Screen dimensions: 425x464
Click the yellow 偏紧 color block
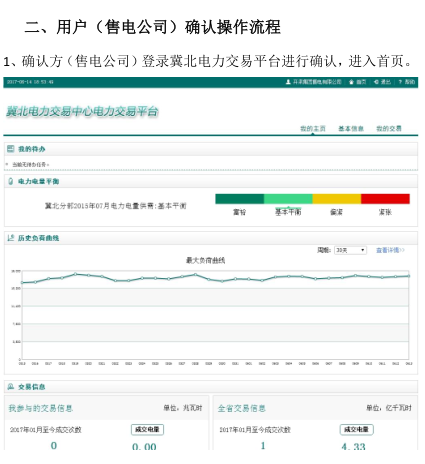(337, 199)
